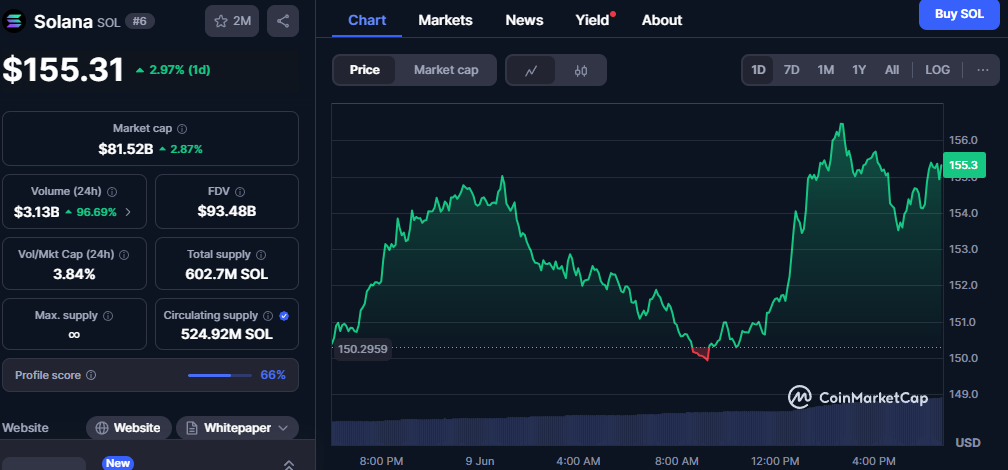Click the #6 rank badge

tap(140, 21)
